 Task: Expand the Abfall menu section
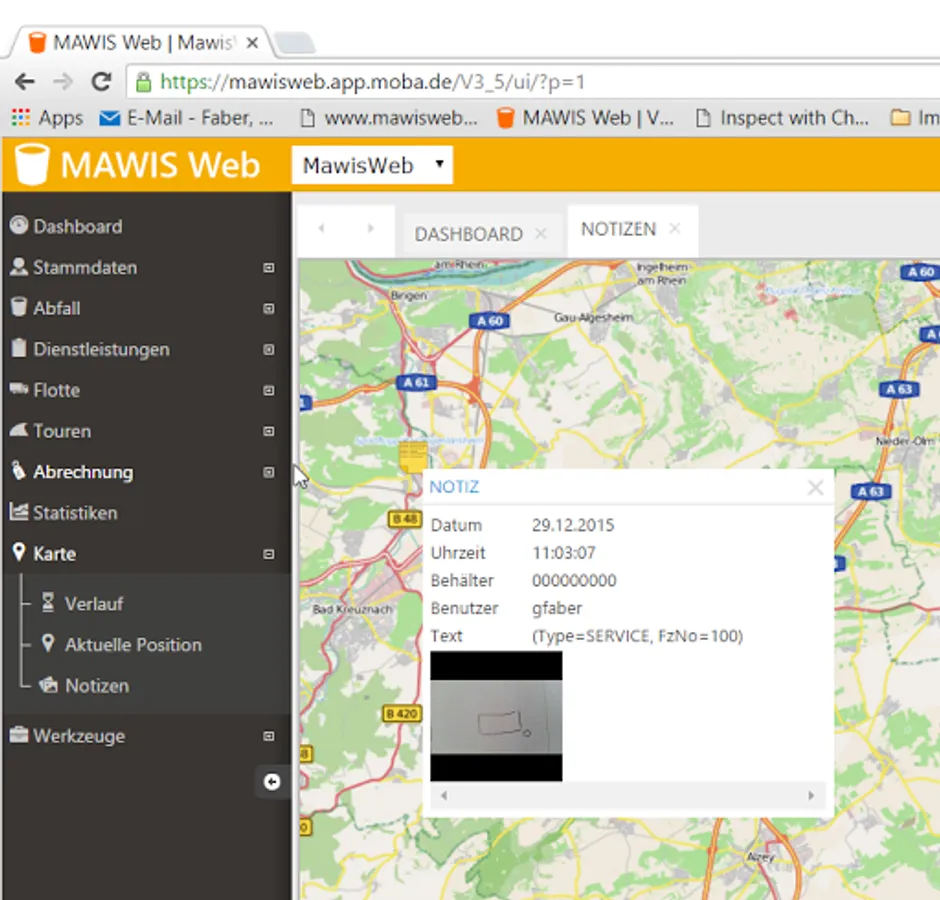269,308
